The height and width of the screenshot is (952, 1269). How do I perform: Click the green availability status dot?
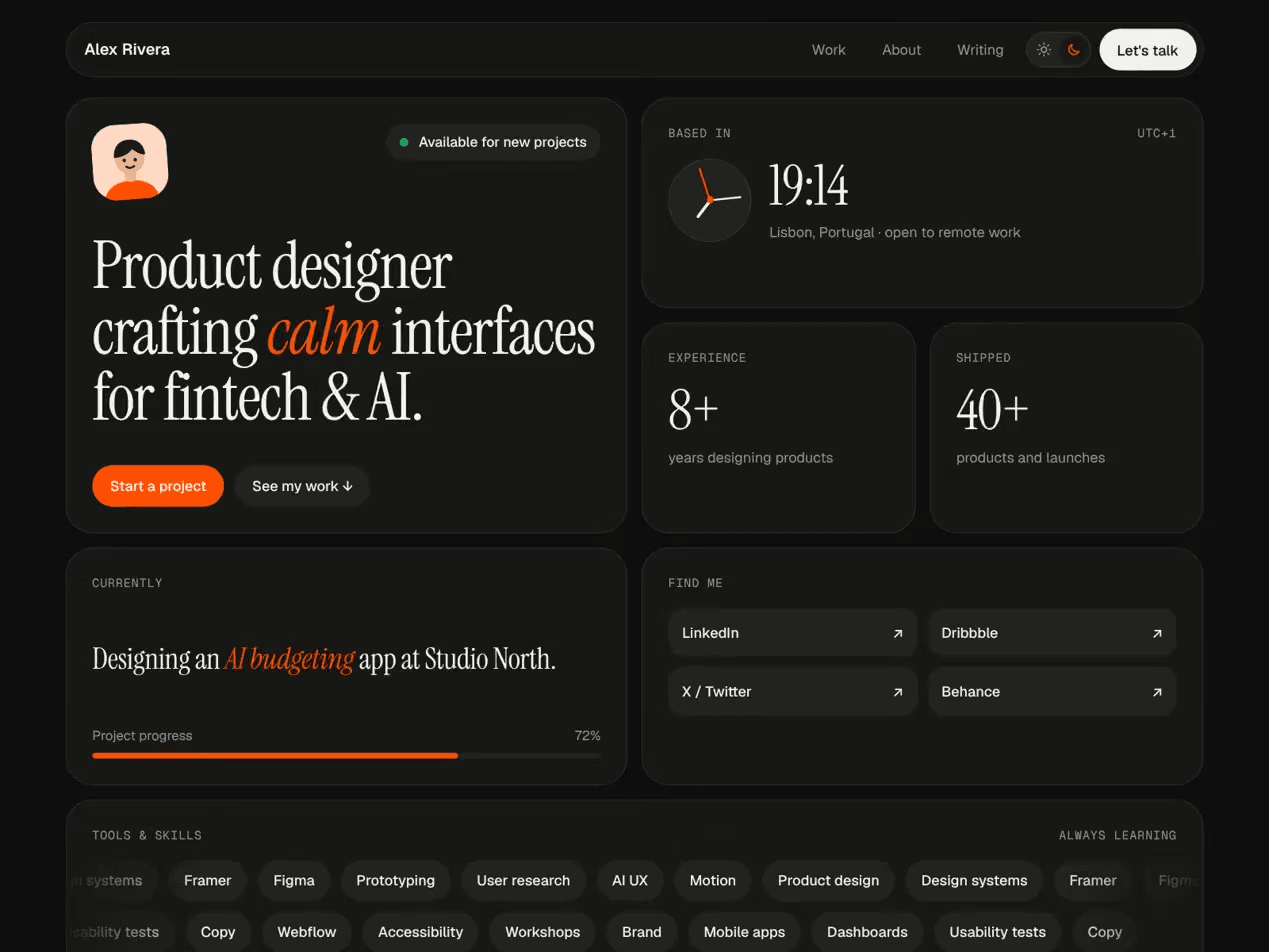click(404, 142)
